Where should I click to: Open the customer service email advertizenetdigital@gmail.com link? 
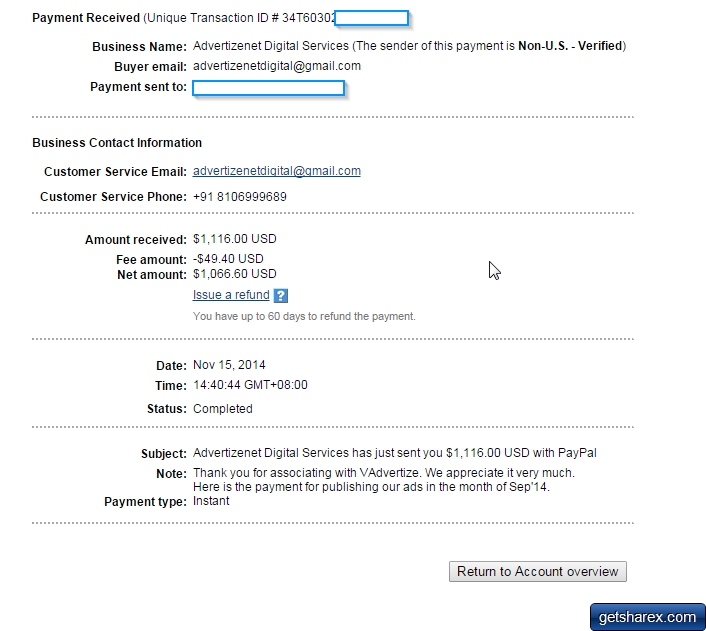[x=276, y=171]
